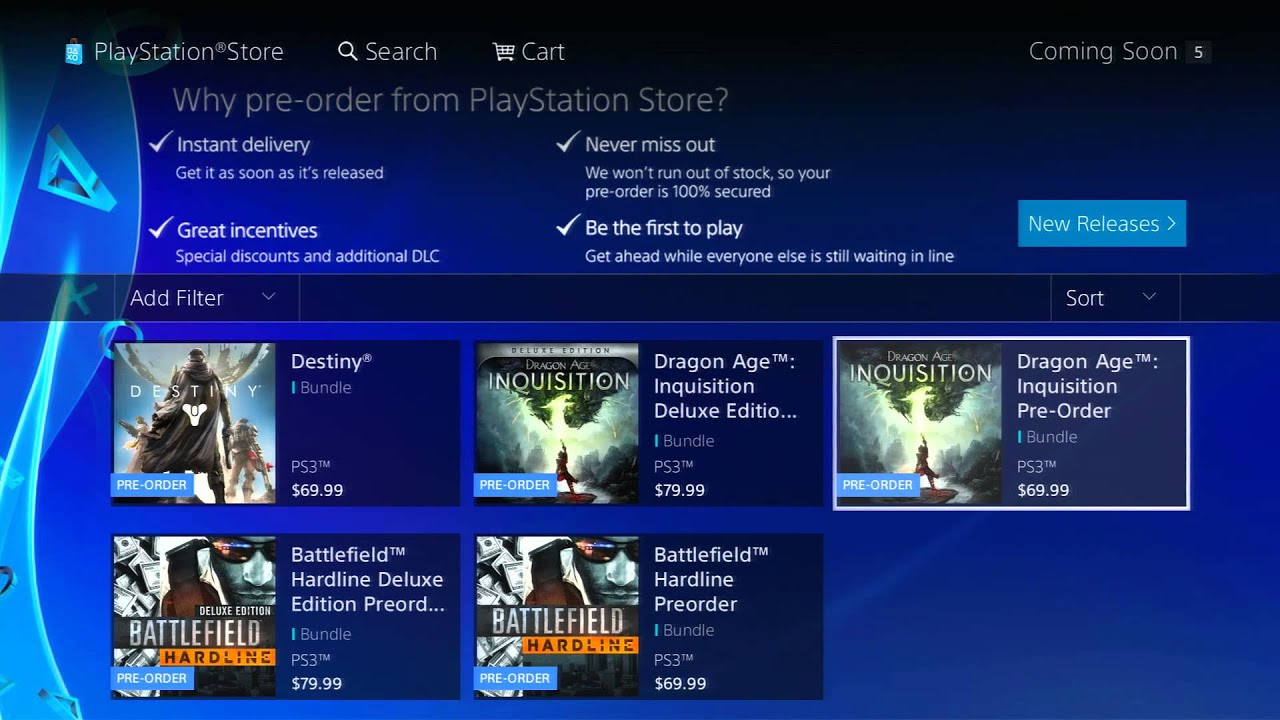Screen dimensions: 1280x720
Task: Click the PlayStation Store bag icon
Action: (x=74, y=52)
